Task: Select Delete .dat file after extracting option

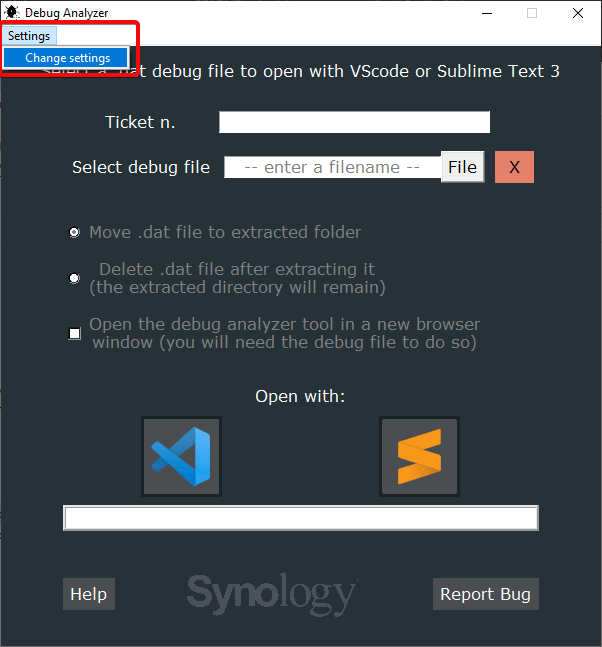Action: 74,279
